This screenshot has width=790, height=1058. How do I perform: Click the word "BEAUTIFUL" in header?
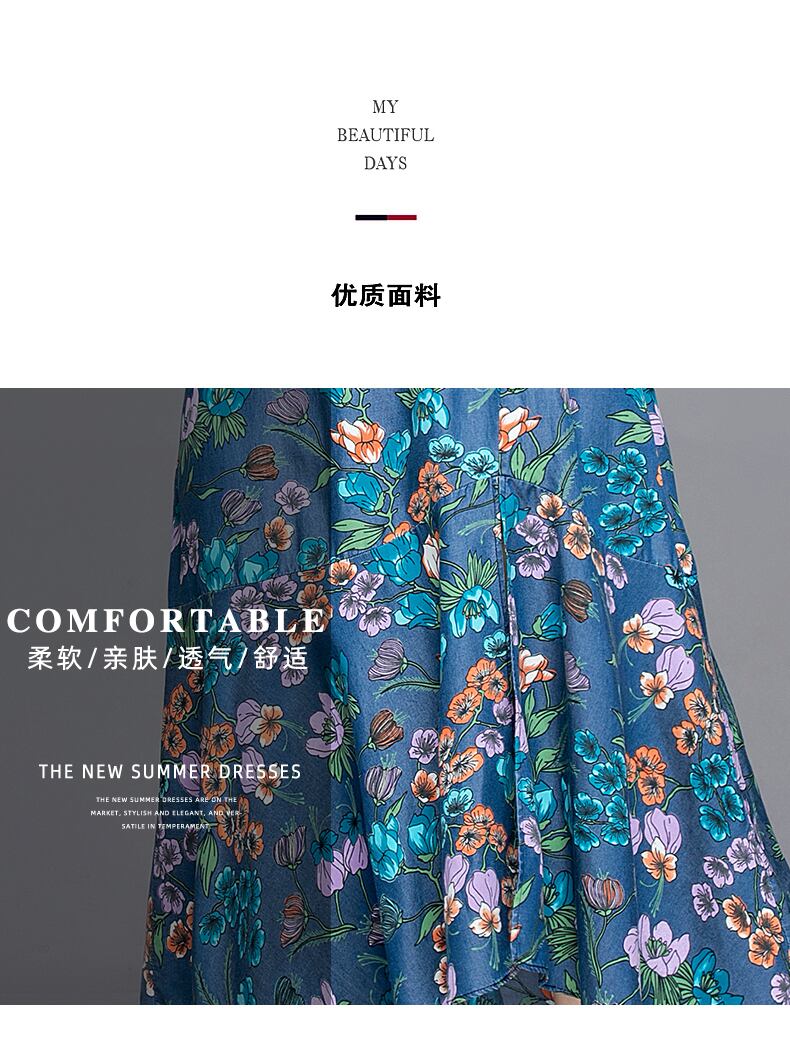pyautogui.click(x=385, y=135)
